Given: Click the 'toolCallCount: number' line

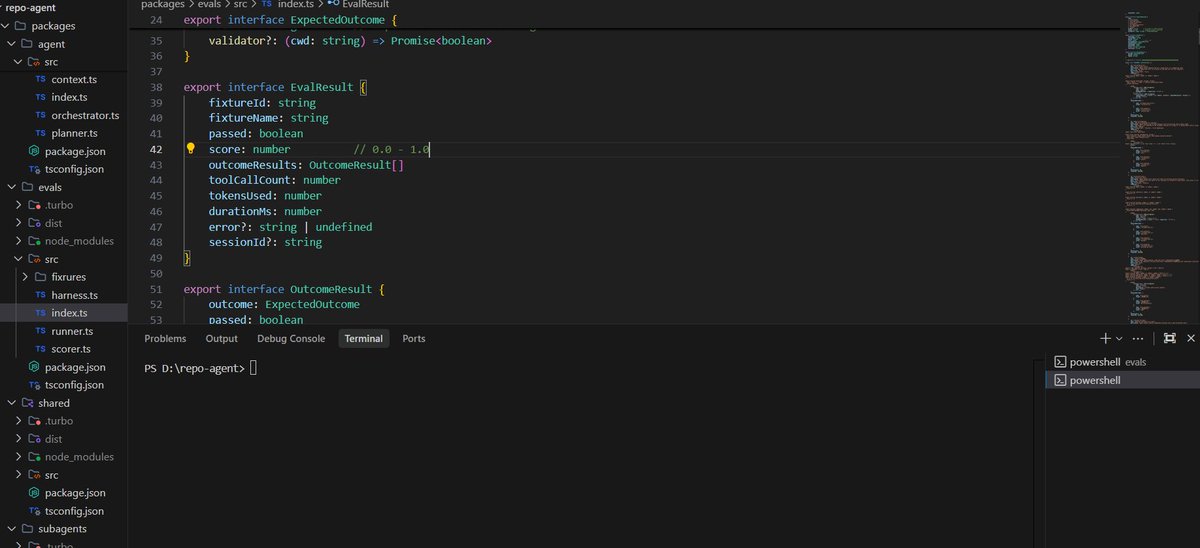Looking at the screenshot, I should pyautogui.click(x=274, y=180).
